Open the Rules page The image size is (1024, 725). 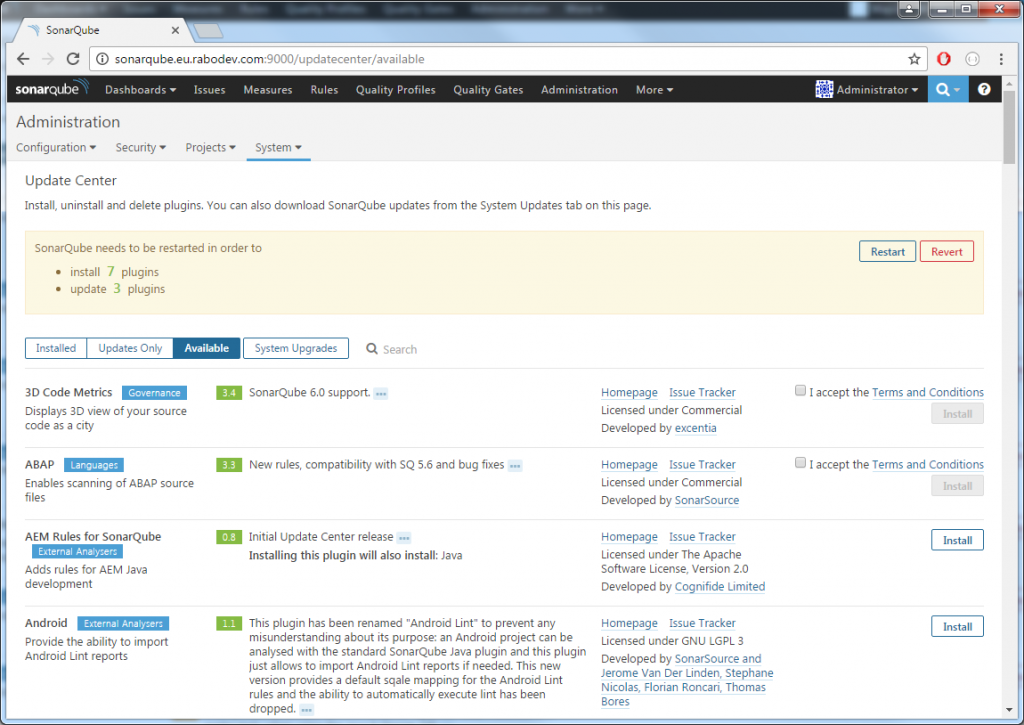click(324, 89)
